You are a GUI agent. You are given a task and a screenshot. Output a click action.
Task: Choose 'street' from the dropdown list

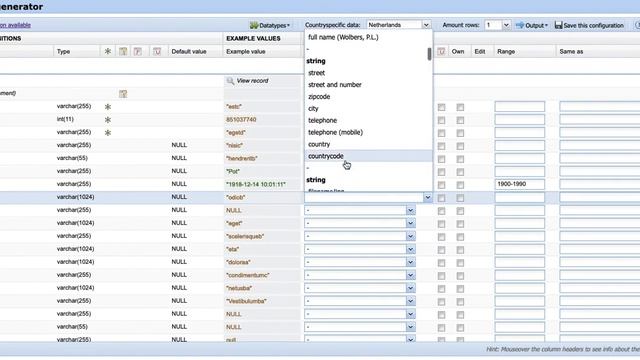pyautogui.click(x=317, y=73)
